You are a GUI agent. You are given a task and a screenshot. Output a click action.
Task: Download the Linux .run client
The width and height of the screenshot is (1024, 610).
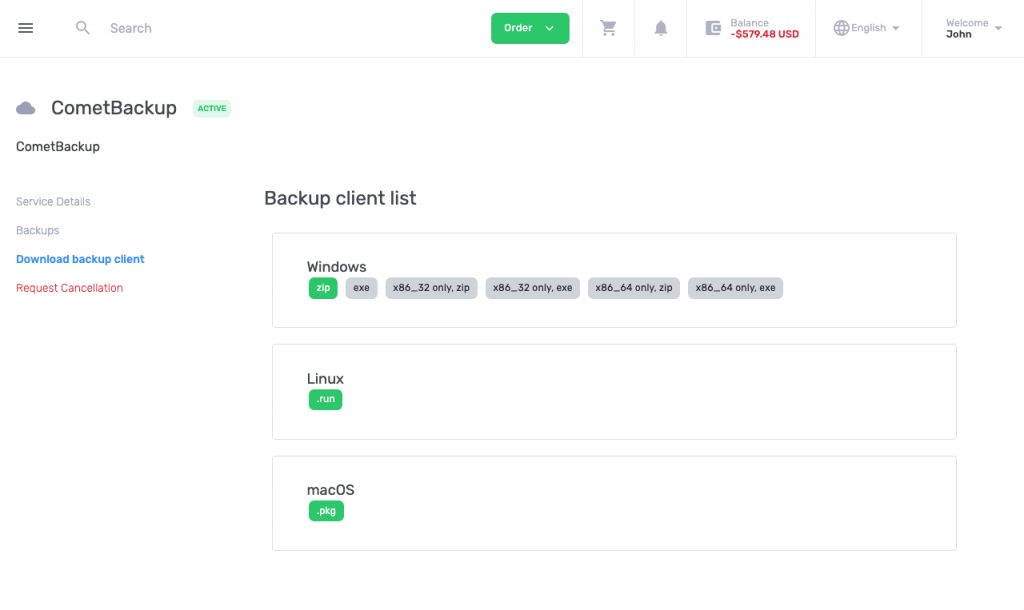(x=325, y=399)
